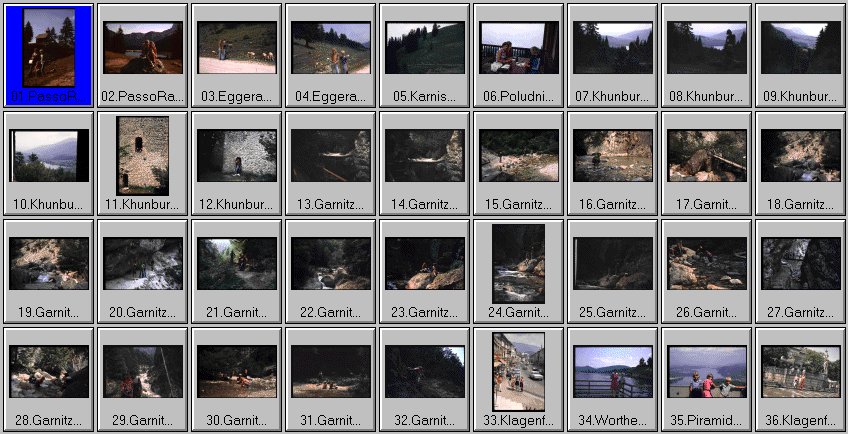Viewport: 848px width, 434px height.
Task: Select thumbnail number 19 Garnit
Action: point(48,264)
